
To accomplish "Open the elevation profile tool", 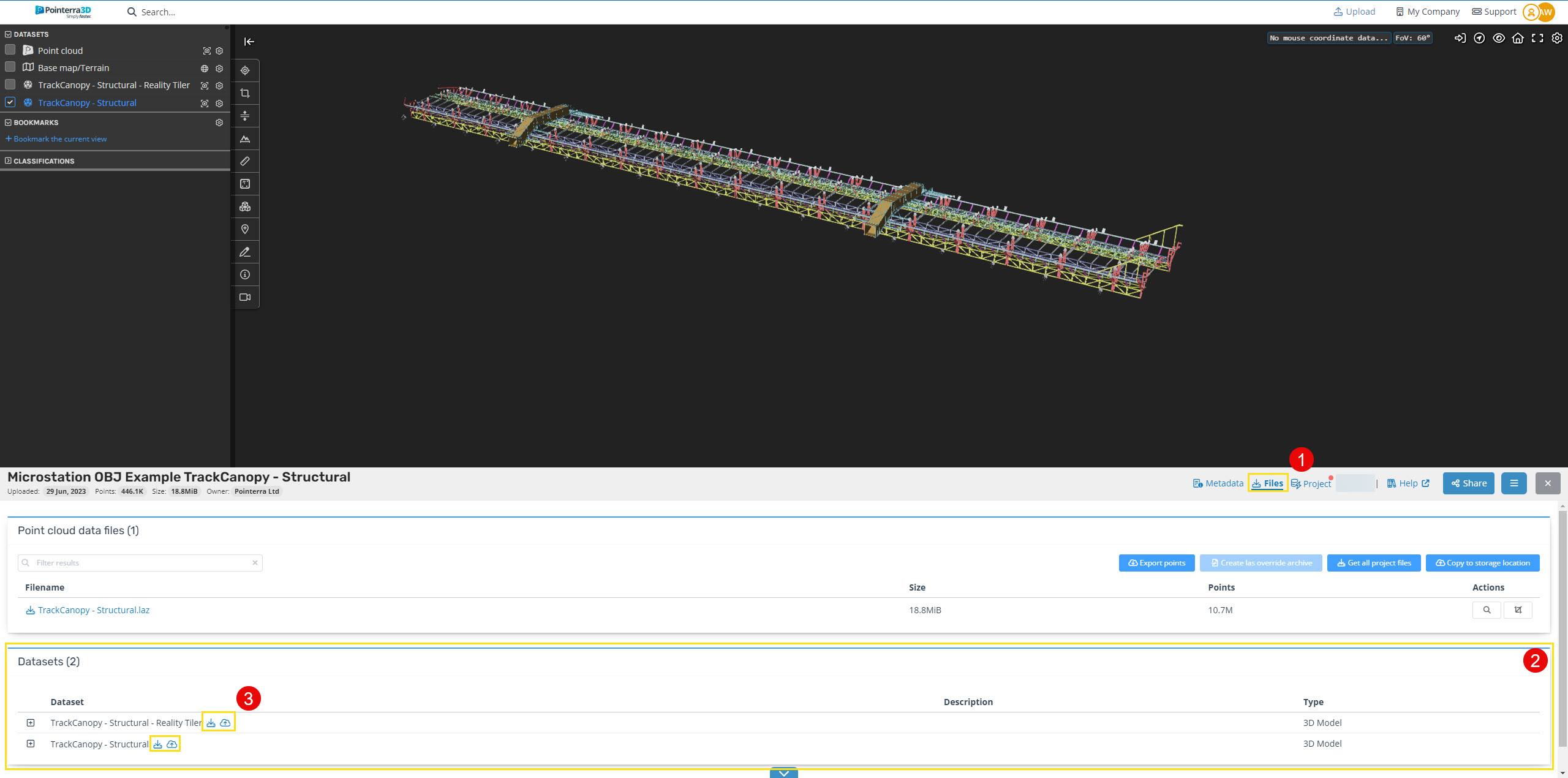I will [245, 139].
